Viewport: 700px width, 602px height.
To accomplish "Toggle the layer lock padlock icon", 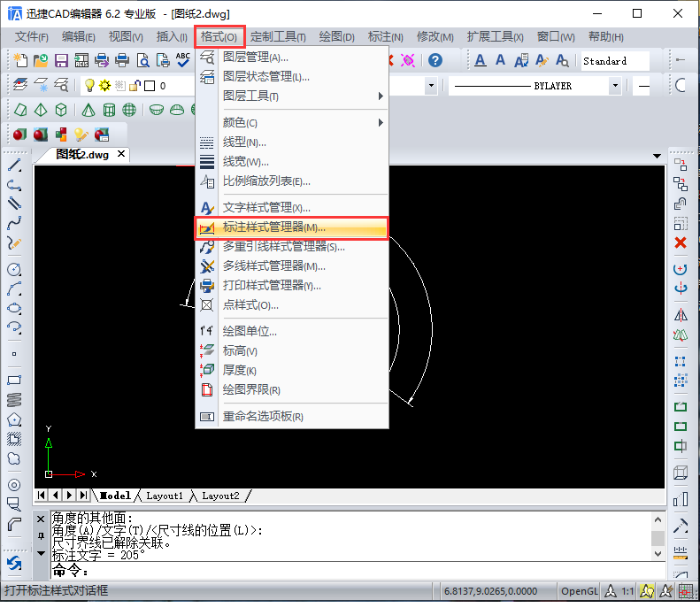I will (x=135, y=85).
